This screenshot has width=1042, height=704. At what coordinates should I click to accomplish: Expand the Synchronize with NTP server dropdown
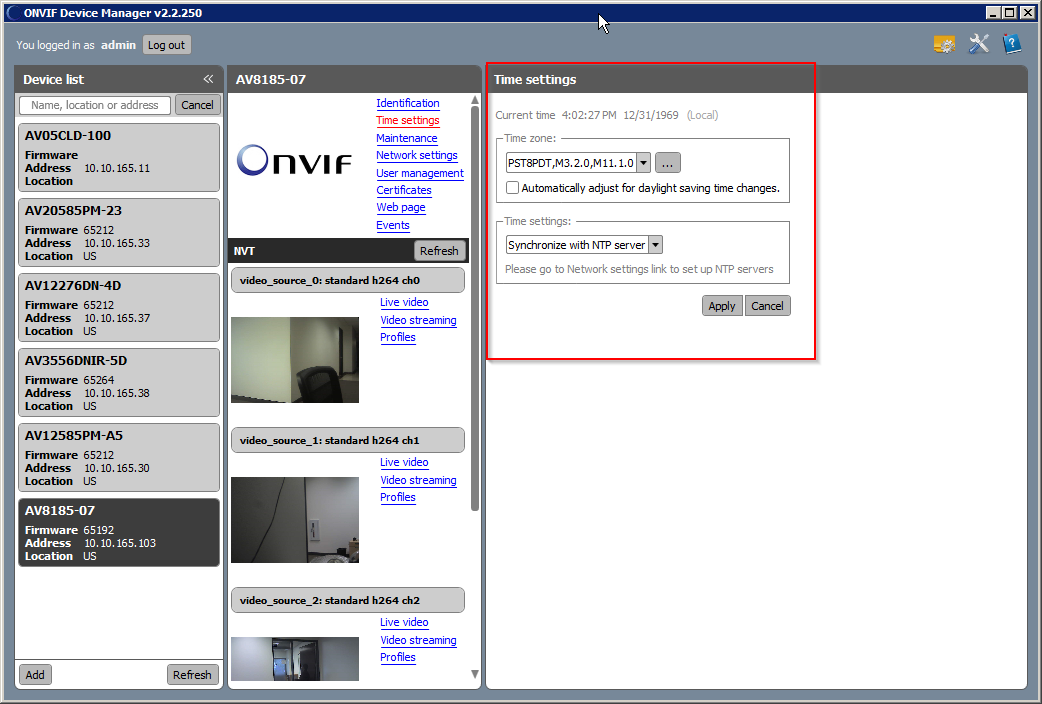655,245
